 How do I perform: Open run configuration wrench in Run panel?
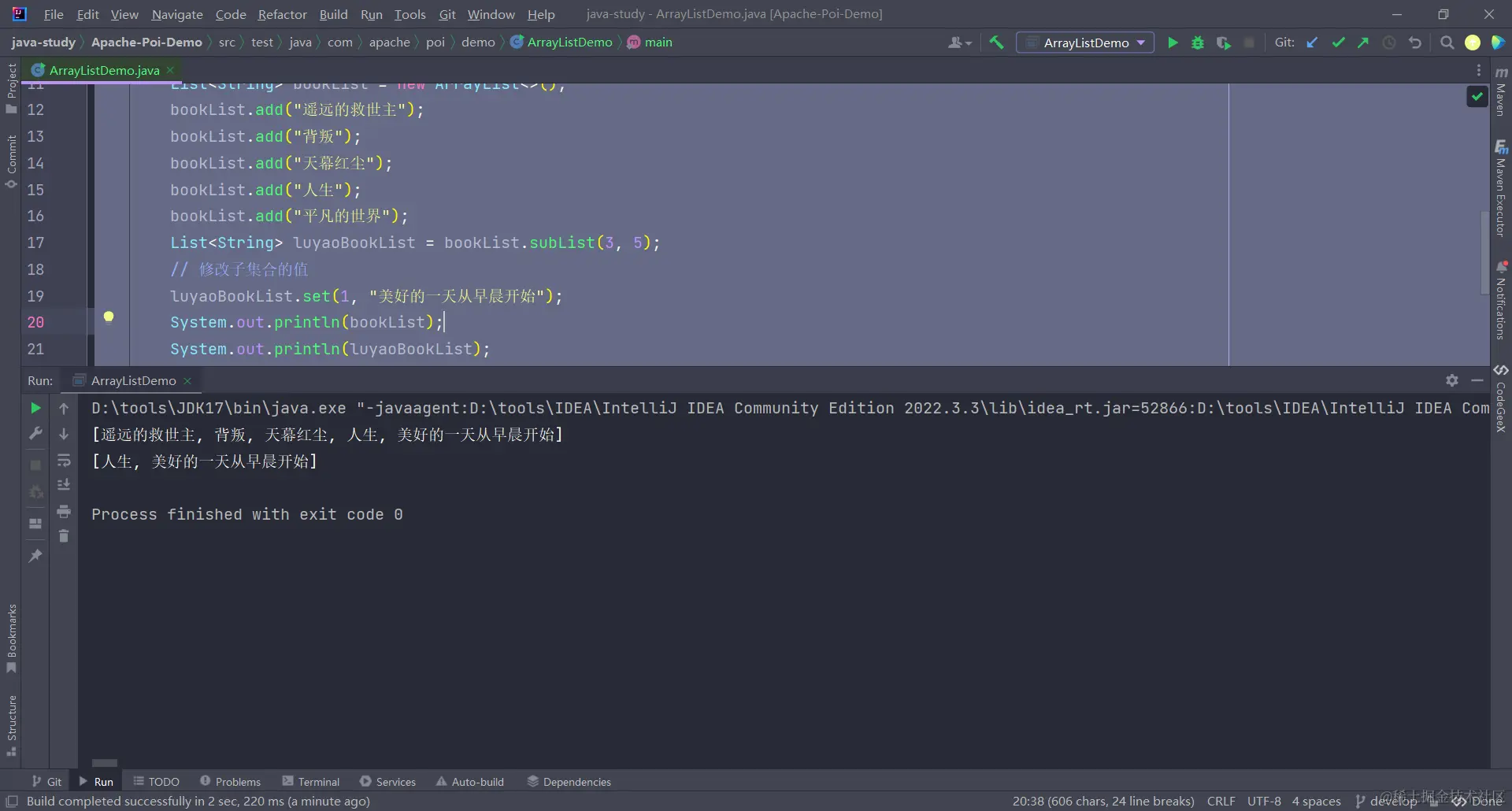click(x=35, y=433)
